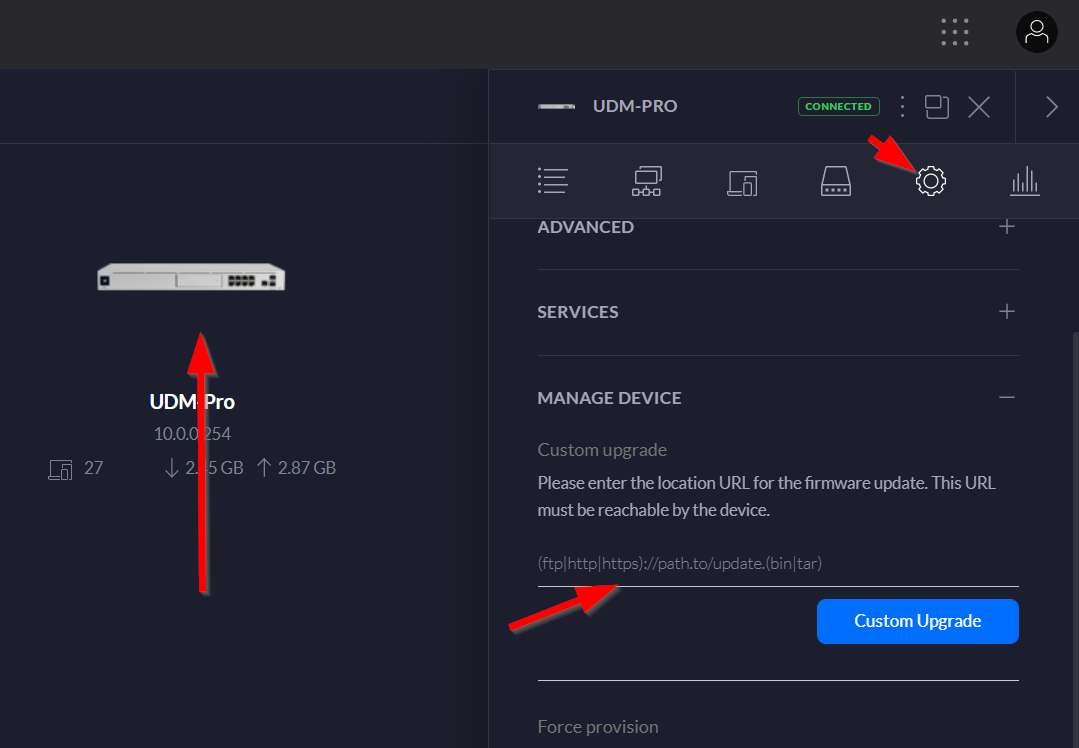
Task: Expand the ADVANCED section
Action: click(1006, 227)
